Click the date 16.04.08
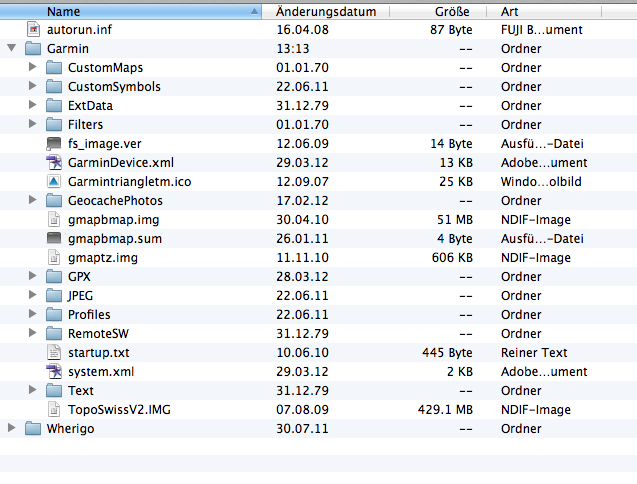The width and height of the screenshot is (637, 484). (302, 30)
